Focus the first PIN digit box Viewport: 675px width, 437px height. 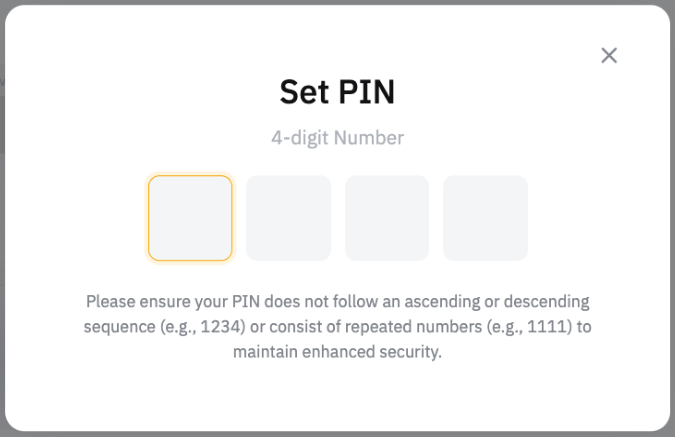tap(190, 218)
